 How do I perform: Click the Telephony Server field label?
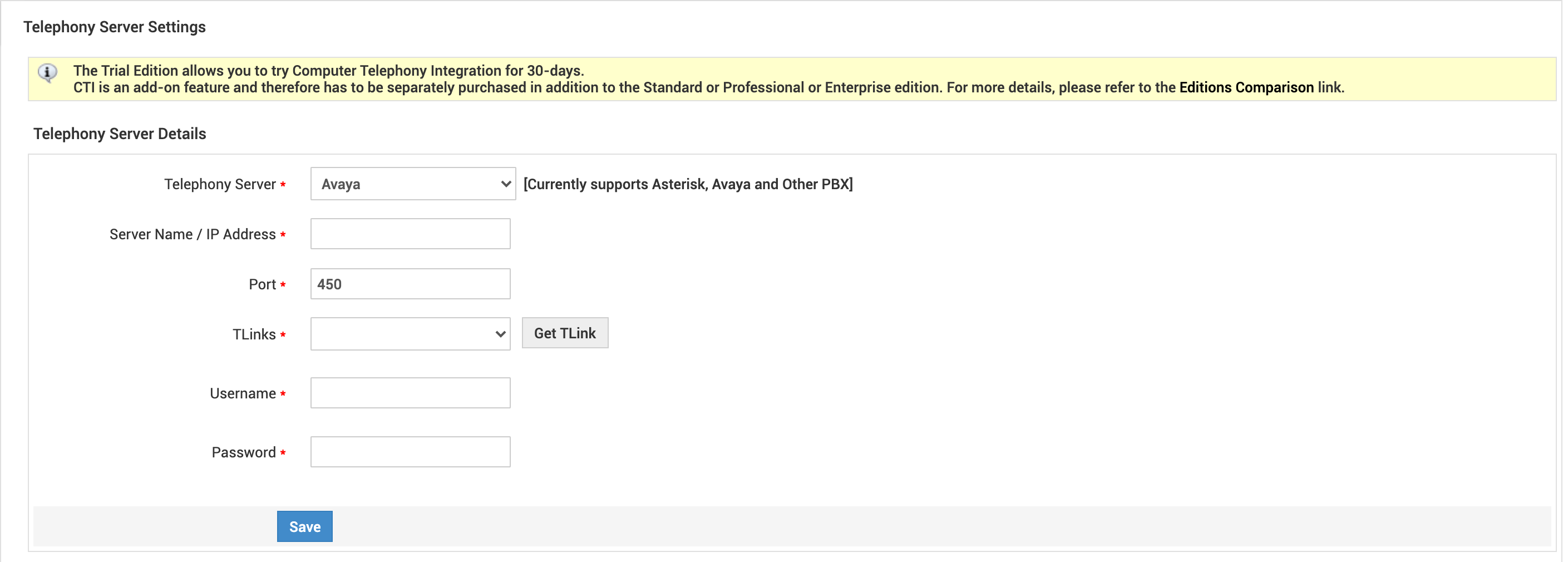coord(220,185)
